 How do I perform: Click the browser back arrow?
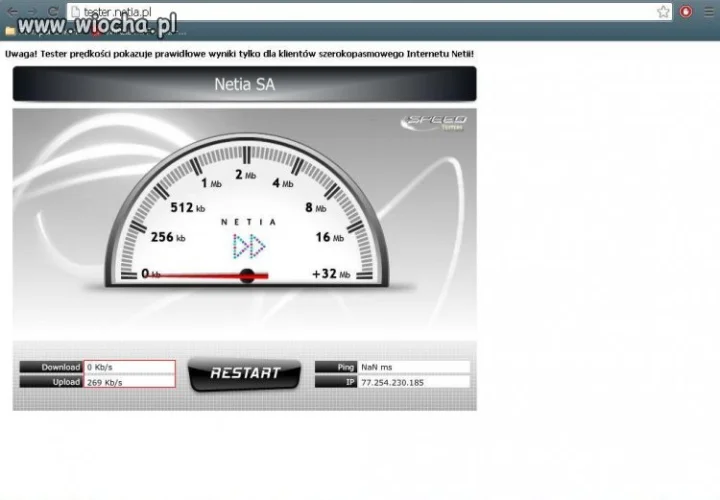click(x=12, y=11)
